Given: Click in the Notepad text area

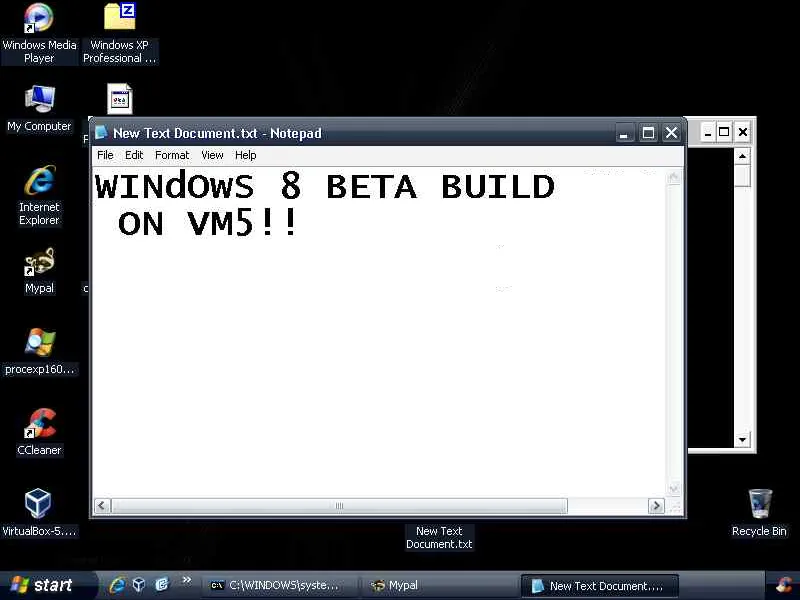Looking at the screenshot, I should point(380,332).
